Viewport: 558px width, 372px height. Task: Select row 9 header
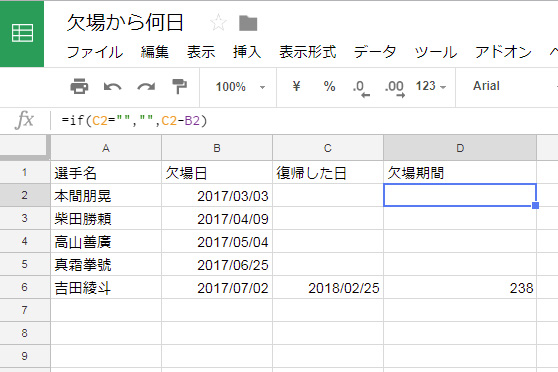coord(25,356)
